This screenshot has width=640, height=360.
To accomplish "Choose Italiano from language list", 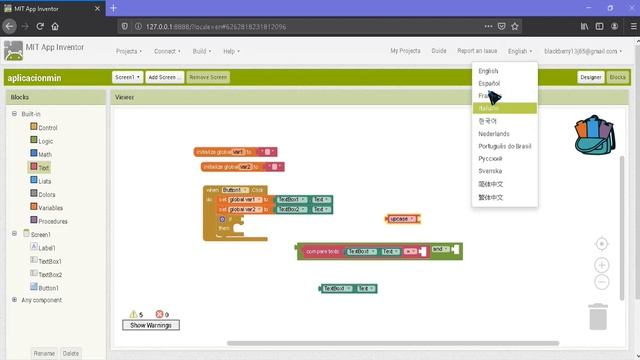I will (x=504, y=108).
